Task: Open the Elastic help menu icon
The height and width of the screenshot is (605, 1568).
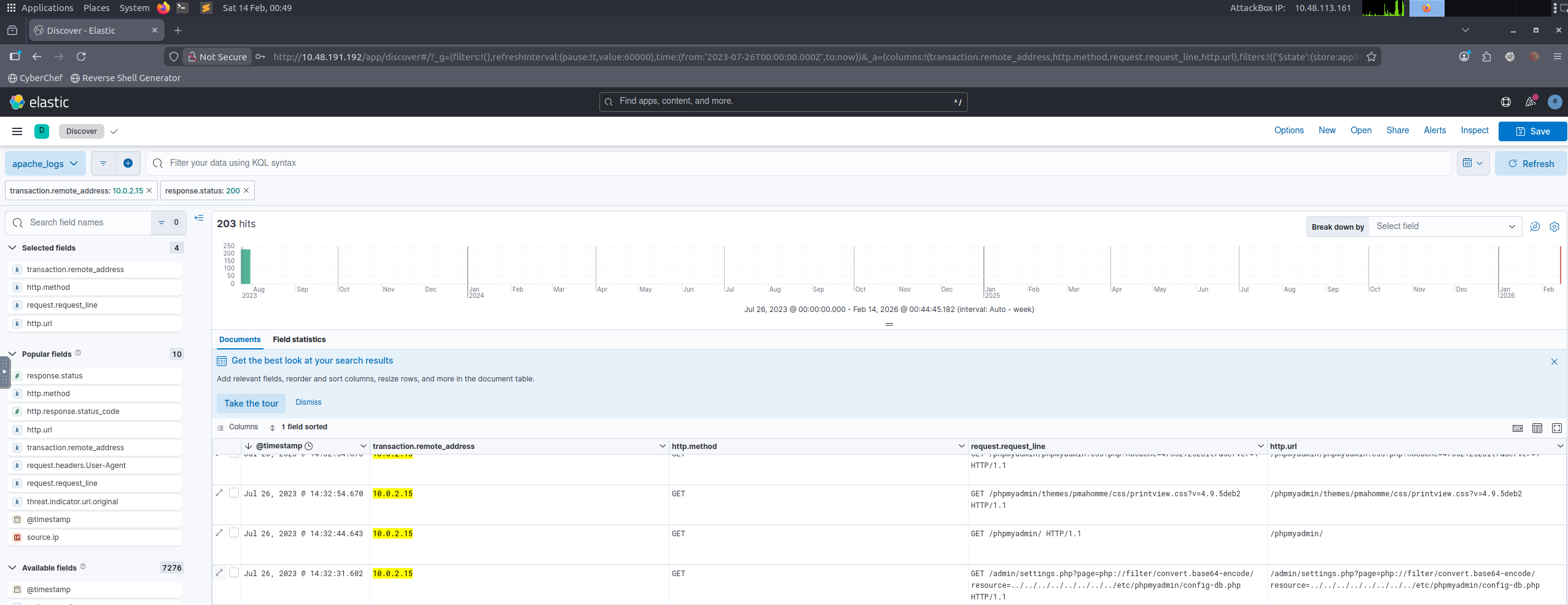Action: [1505, 102]
